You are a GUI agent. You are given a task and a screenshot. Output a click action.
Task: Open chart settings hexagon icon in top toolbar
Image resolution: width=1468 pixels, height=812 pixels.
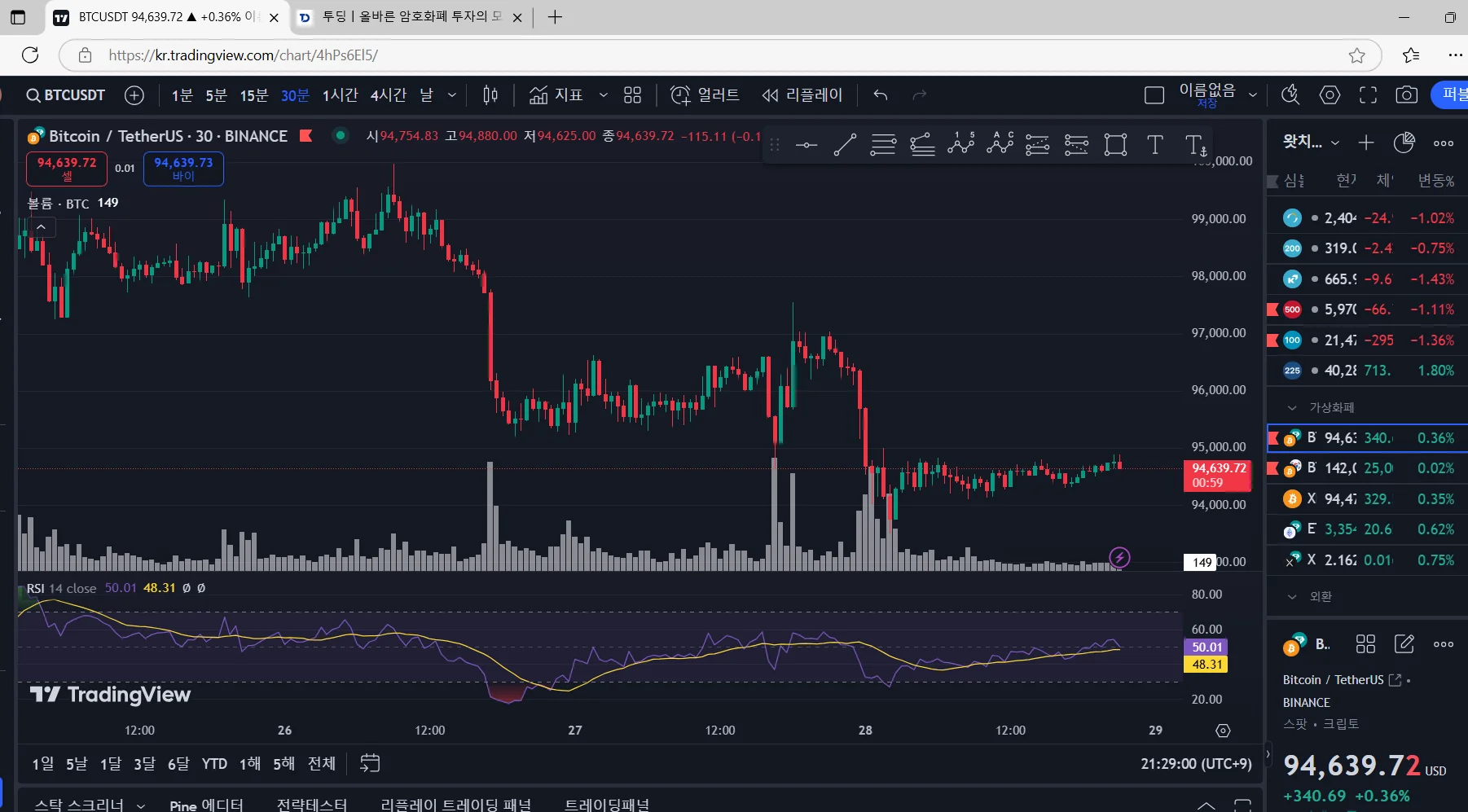(x=1330, y=95)
